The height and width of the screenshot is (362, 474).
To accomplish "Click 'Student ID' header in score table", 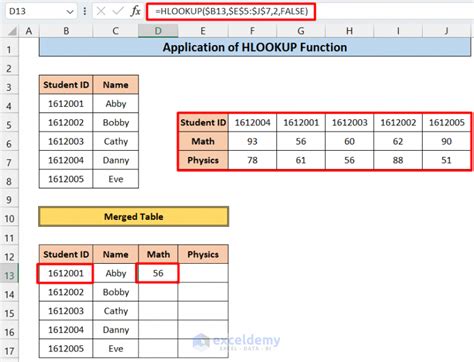I will coord(203,123).
